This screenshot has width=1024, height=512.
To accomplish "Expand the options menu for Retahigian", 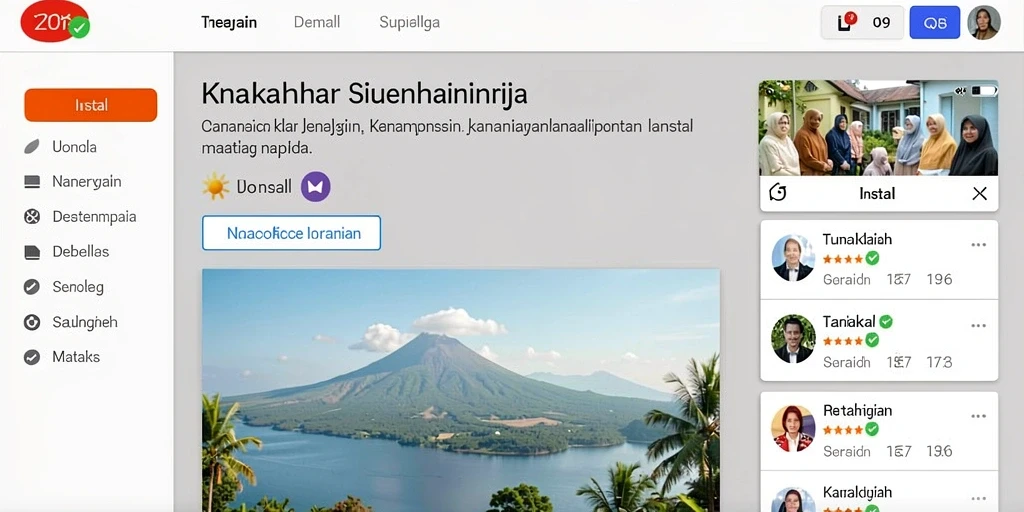I will tap(978, 416).
